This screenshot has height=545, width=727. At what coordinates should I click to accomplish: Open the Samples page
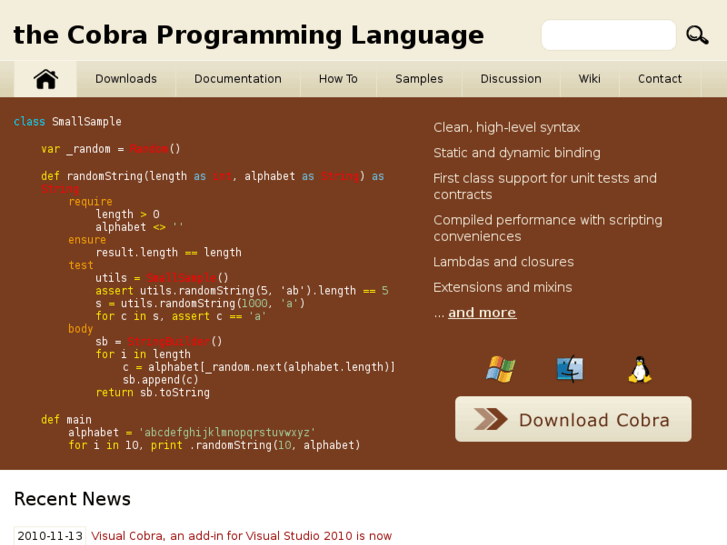coord(419,79)
